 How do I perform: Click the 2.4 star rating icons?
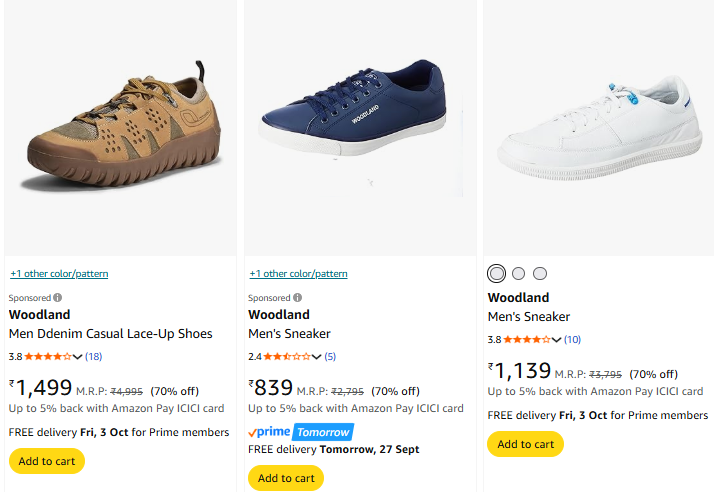click(286, 356)
